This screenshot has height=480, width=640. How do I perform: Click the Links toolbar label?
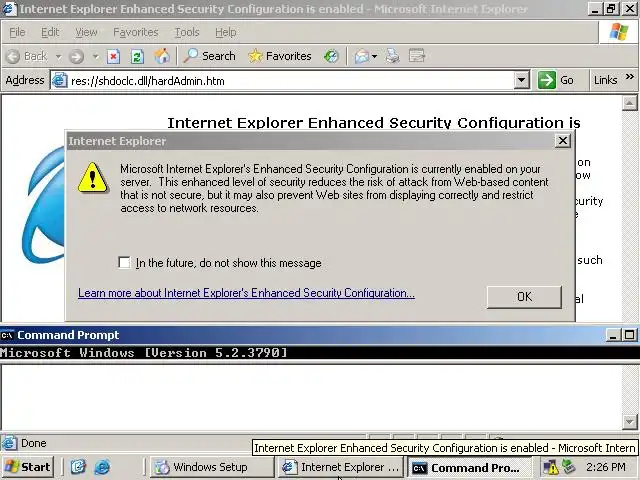pos(605,80)
